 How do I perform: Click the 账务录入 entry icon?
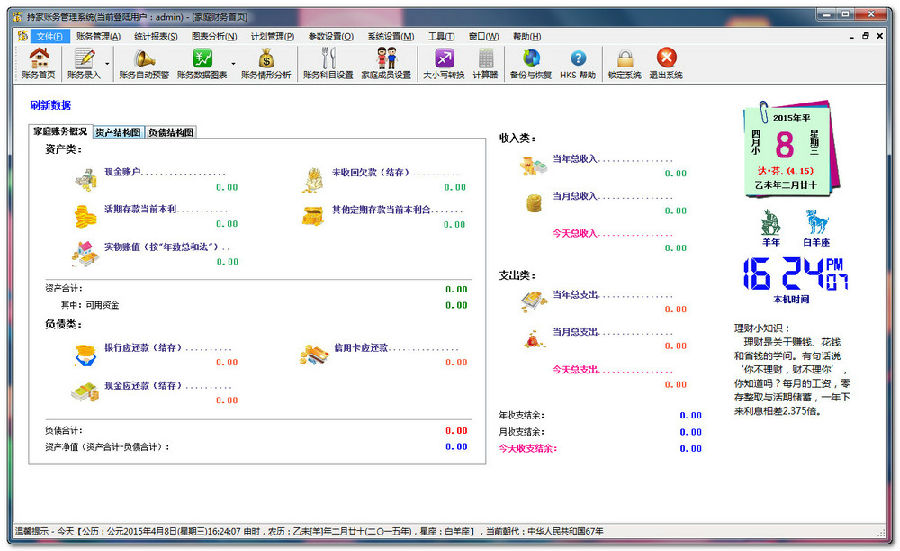click(83, 64)
